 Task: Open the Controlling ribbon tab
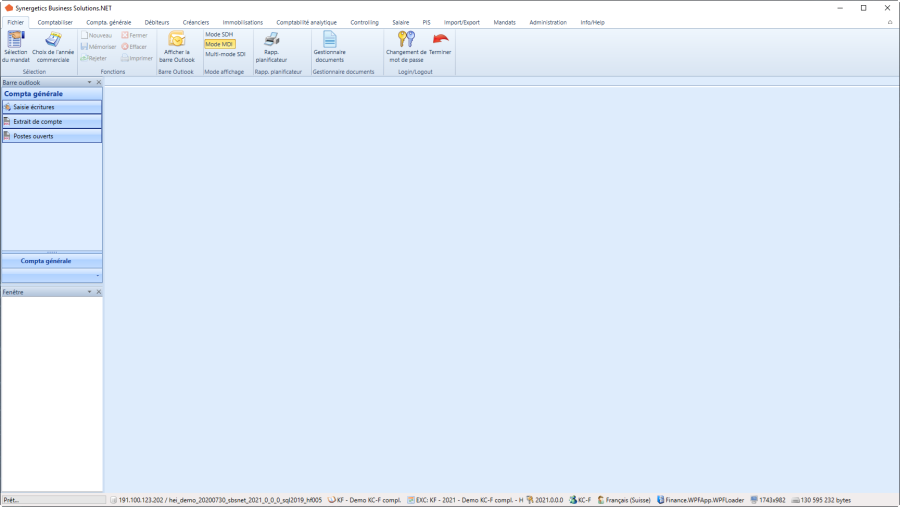click(x=364, y=22)
